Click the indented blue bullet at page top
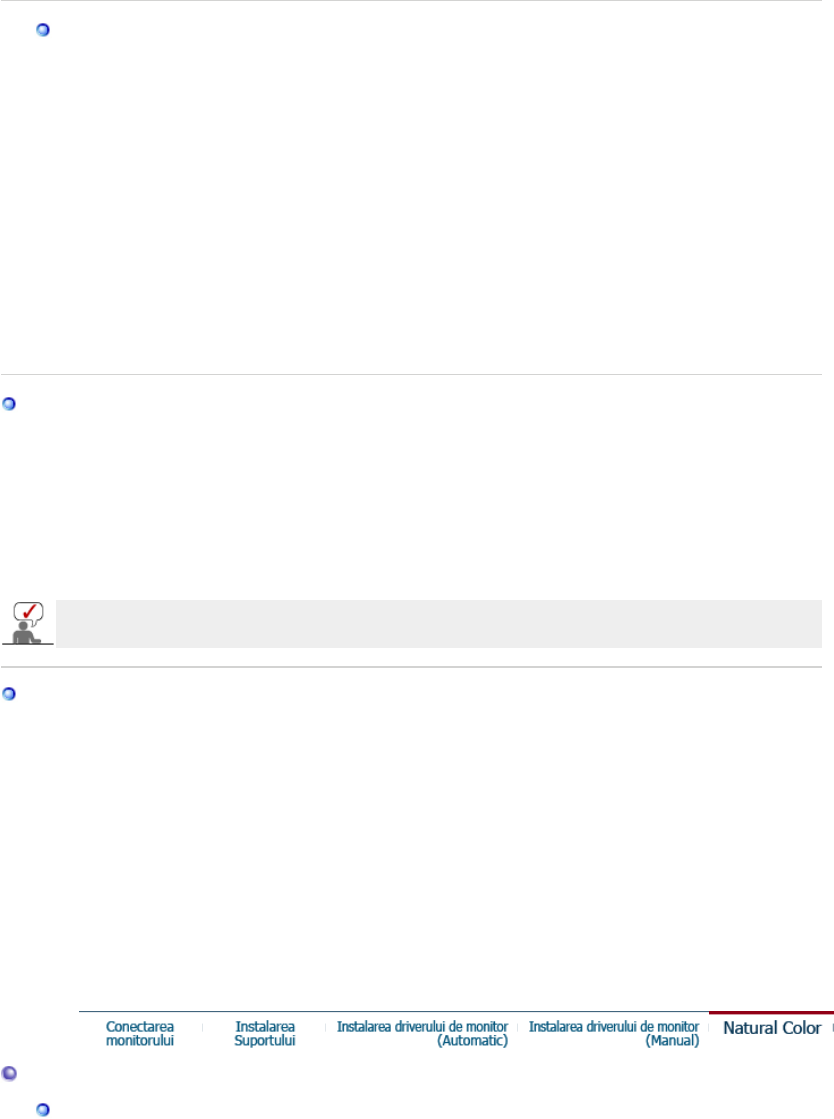This screenshot has height=1119, width=834. click(42, 30)
